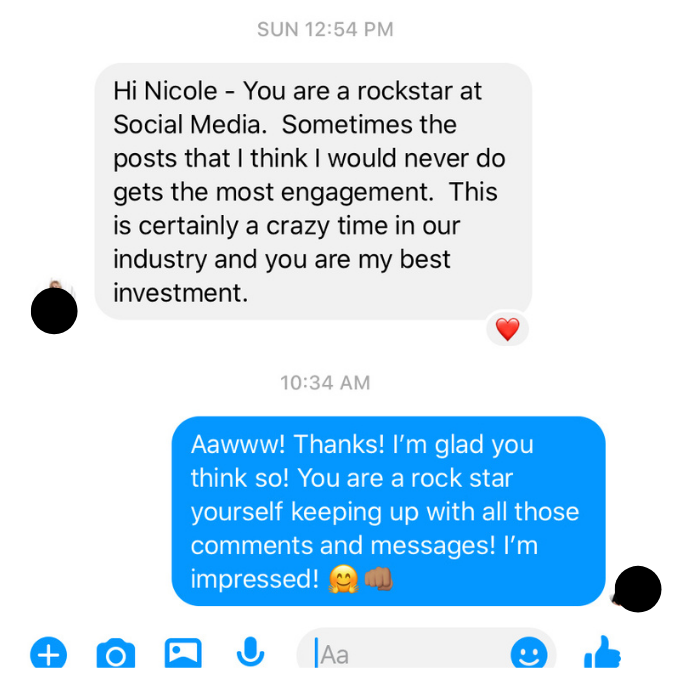Click the word 'impressed!' in the blue bubble

click(254, 579)
